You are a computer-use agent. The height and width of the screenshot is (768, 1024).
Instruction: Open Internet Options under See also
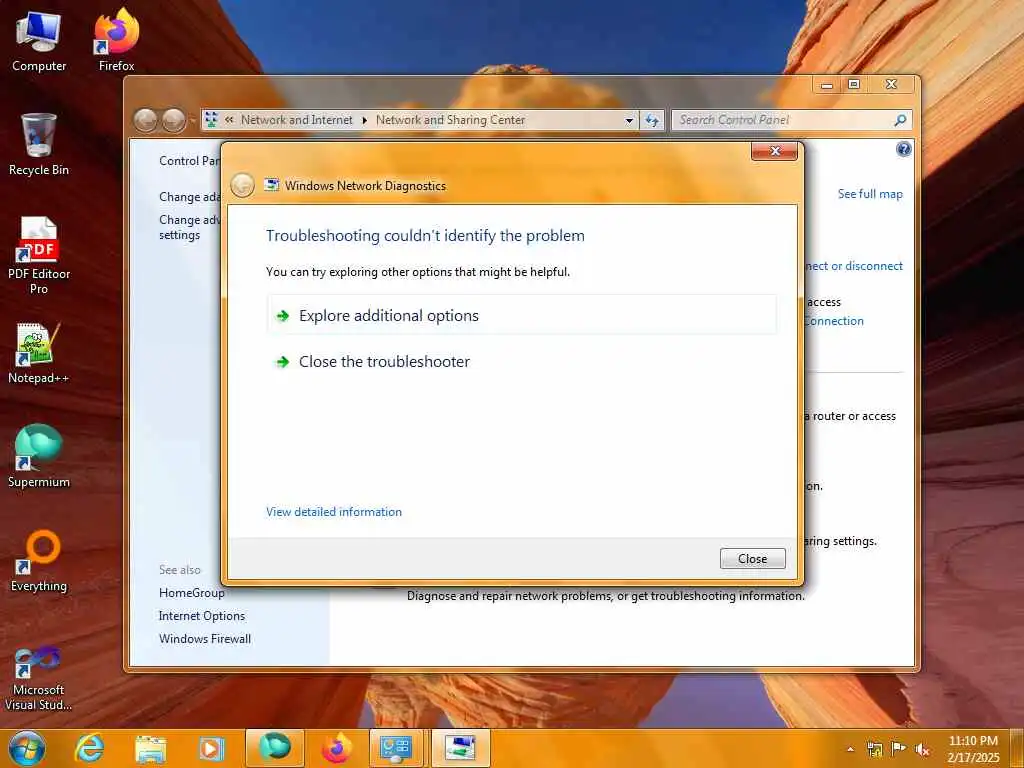[202, 616]
